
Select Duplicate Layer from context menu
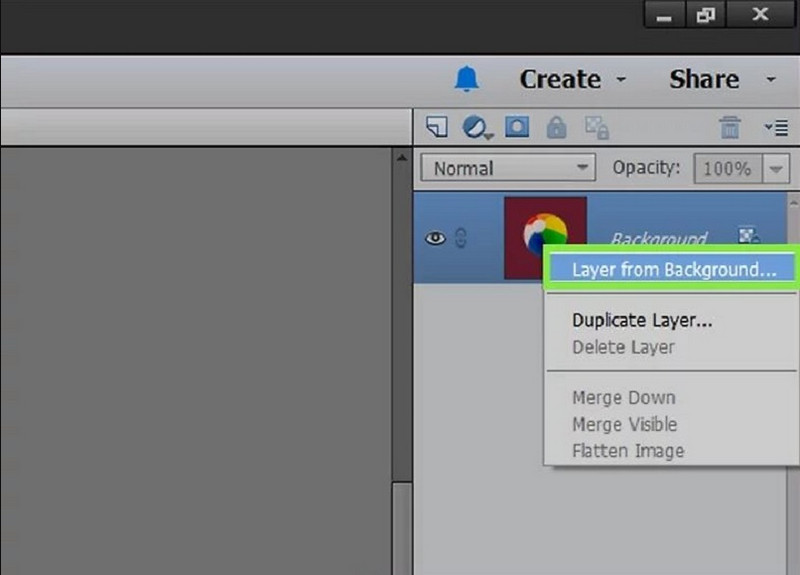click(x=642, y=321)
